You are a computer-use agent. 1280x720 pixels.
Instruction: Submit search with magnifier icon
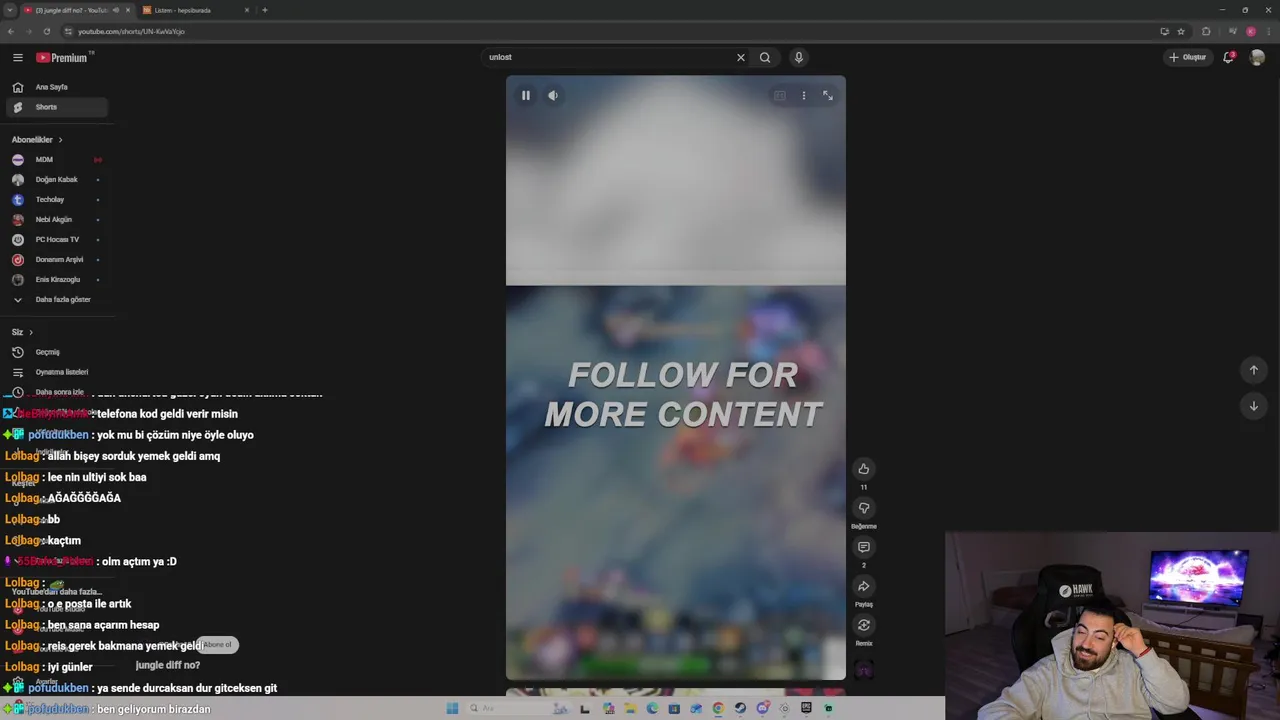[765, 57]
